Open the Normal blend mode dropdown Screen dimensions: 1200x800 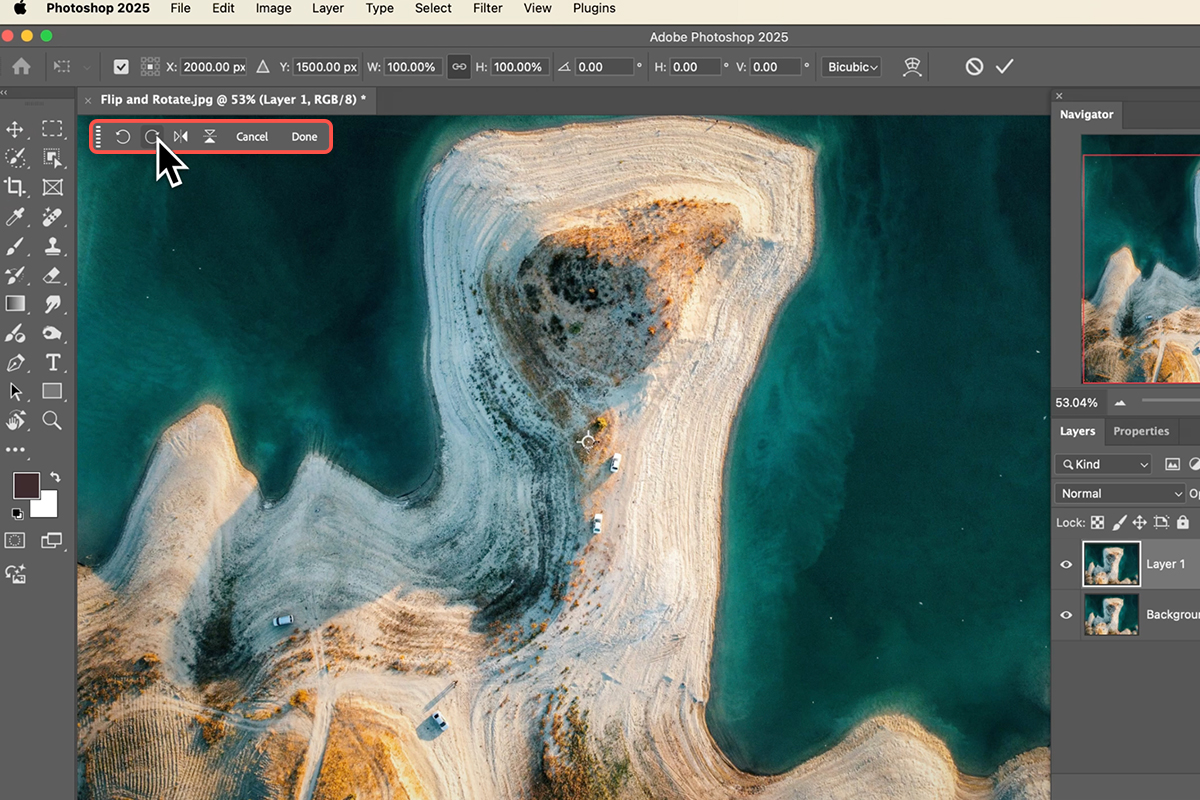1120,493
